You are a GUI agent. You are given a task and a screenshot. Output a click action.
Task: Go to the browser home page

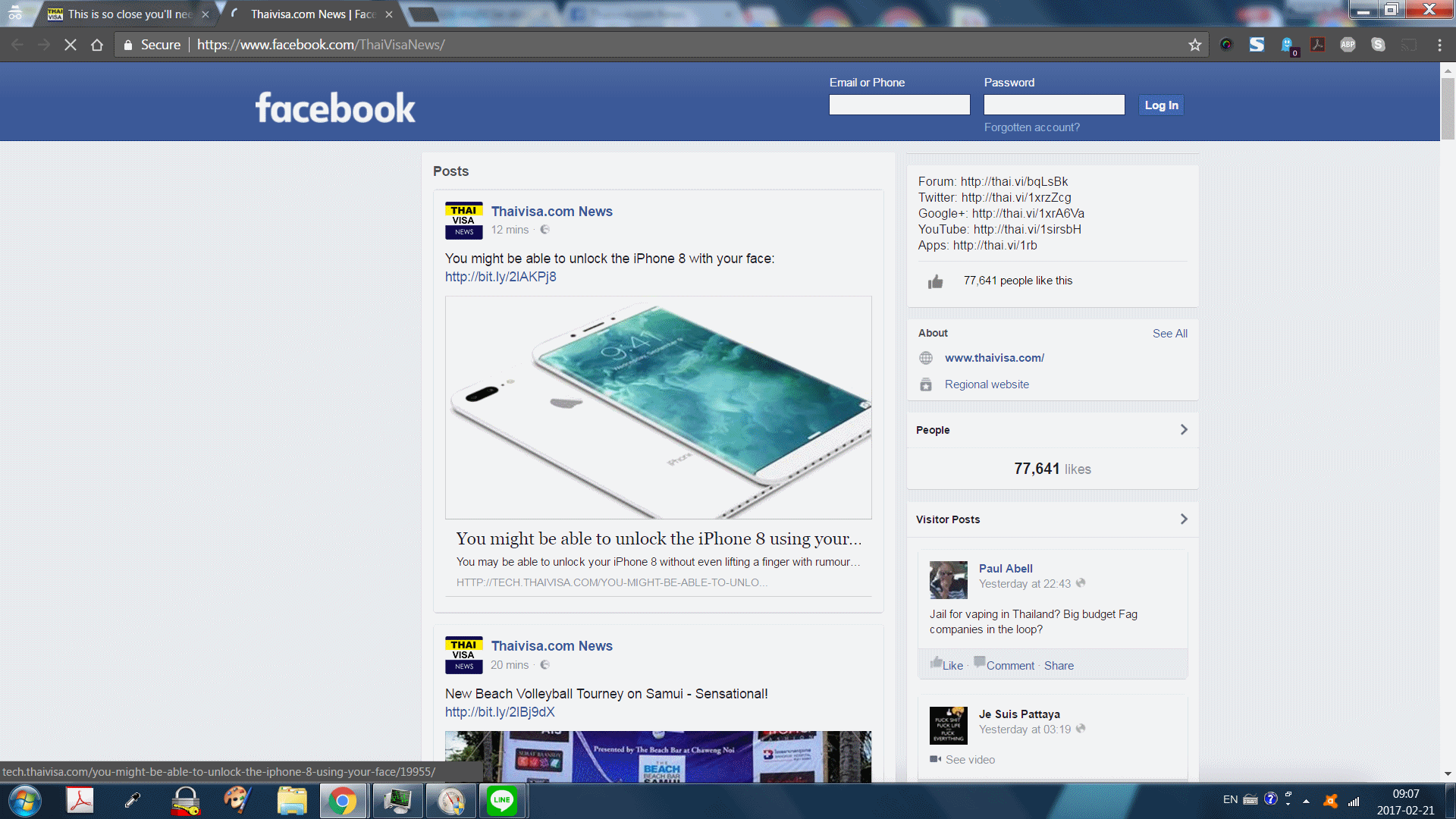tap(97, 45)
